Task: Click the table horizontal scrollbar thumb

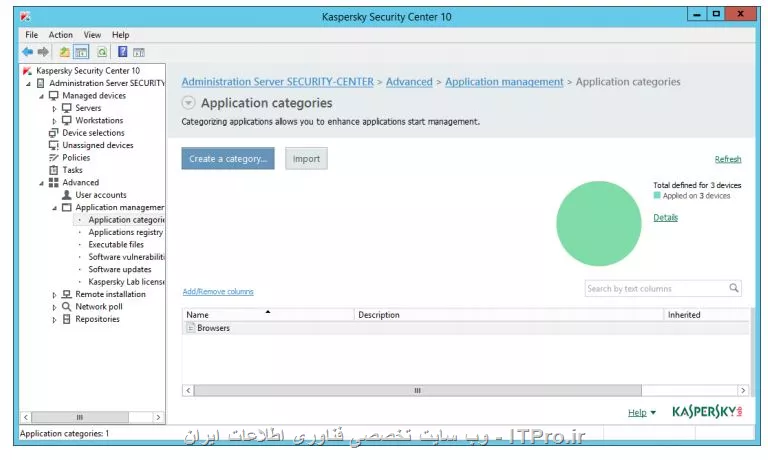Action: point(417,390)
